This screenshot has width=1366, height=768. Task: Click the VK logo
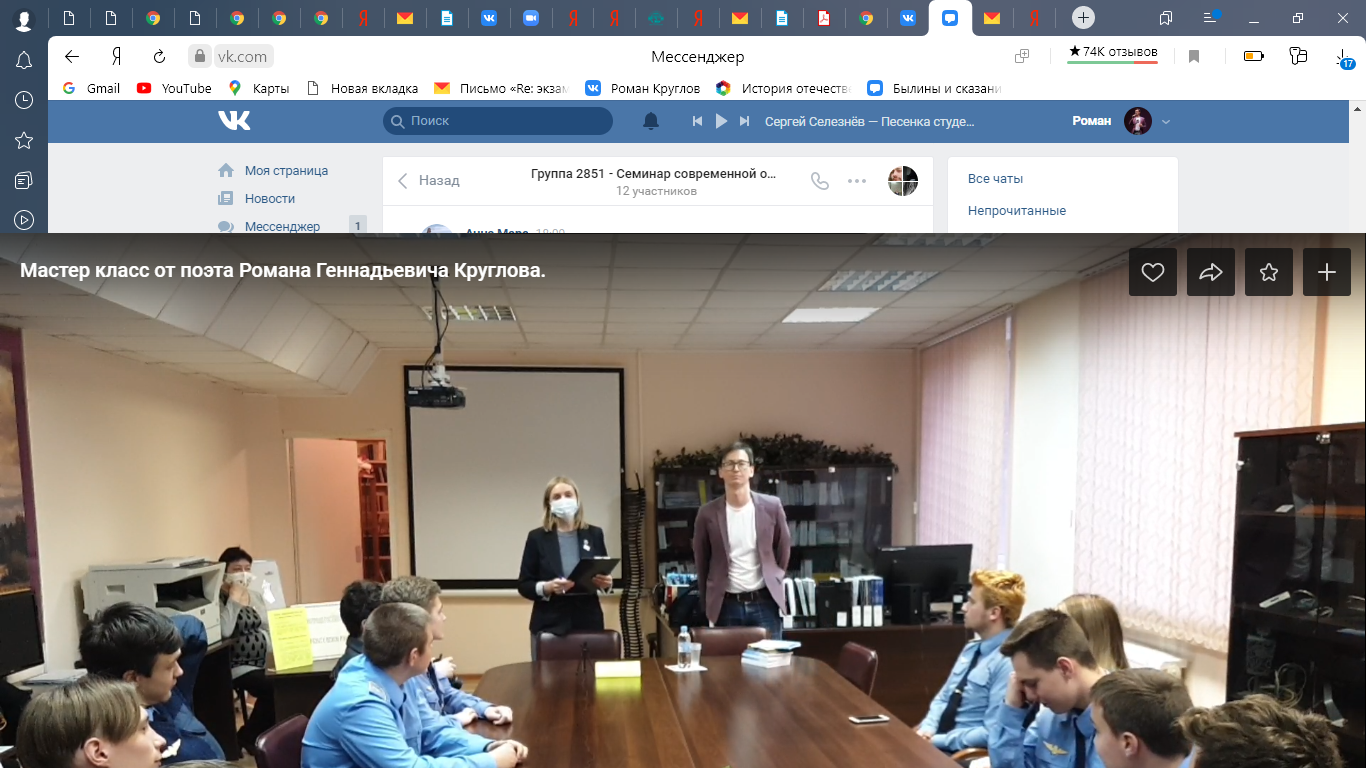[234, 121]
